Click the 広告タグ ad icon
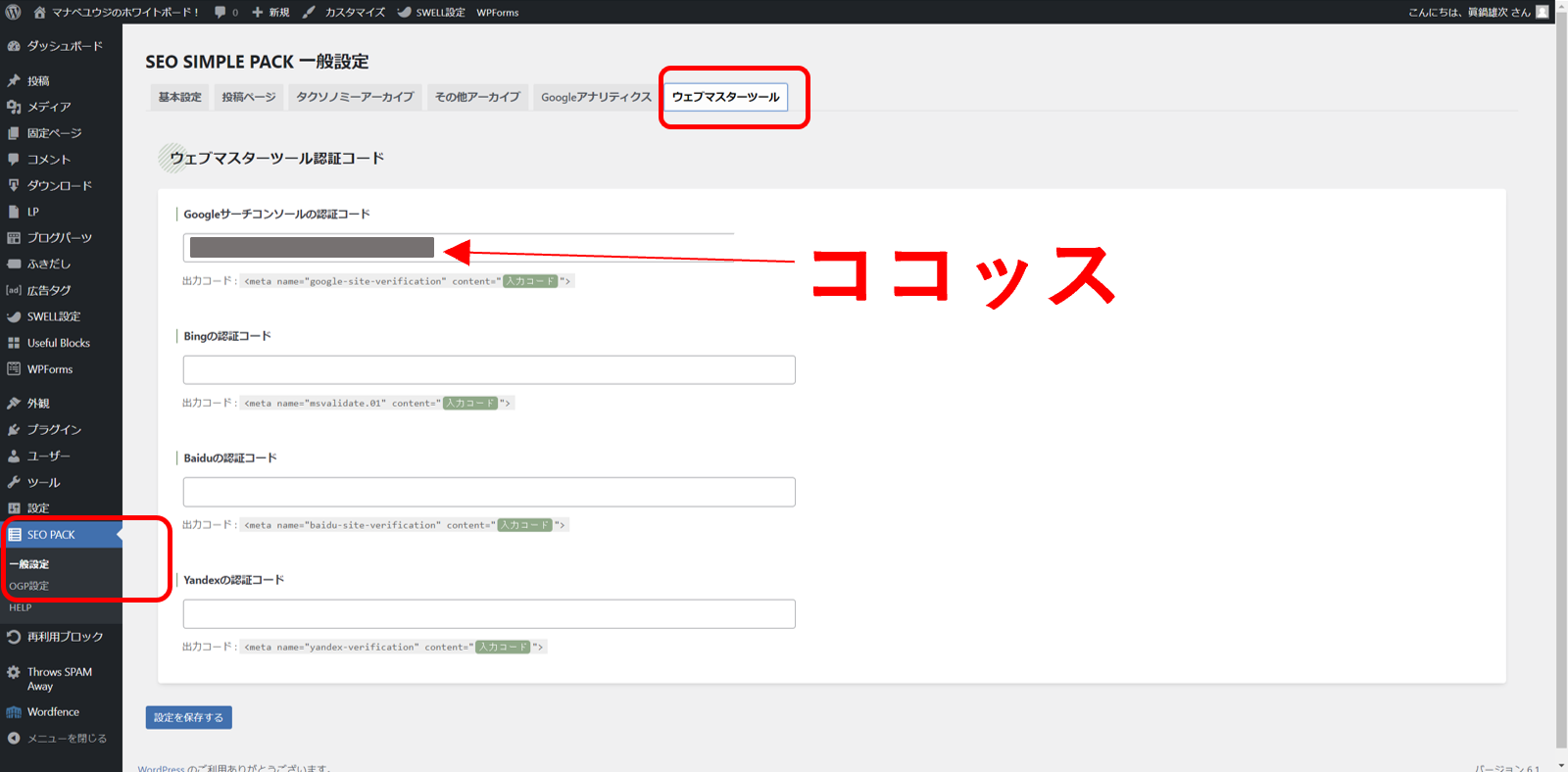 coord(14,290)
